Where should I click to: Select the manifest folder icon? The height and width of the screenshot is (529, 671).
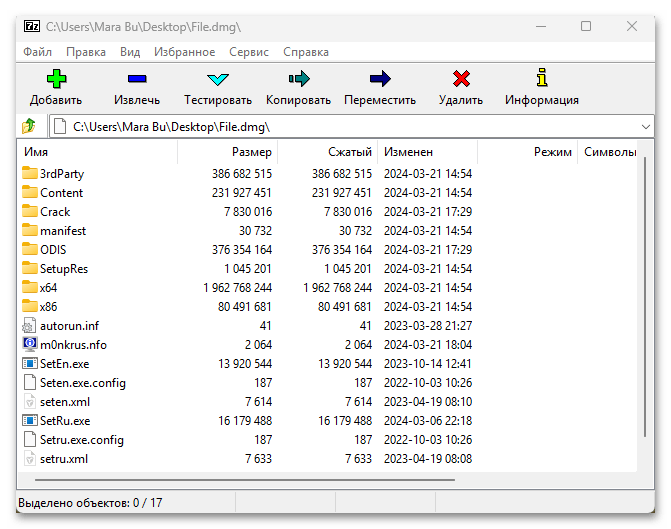tap(30, 230)
